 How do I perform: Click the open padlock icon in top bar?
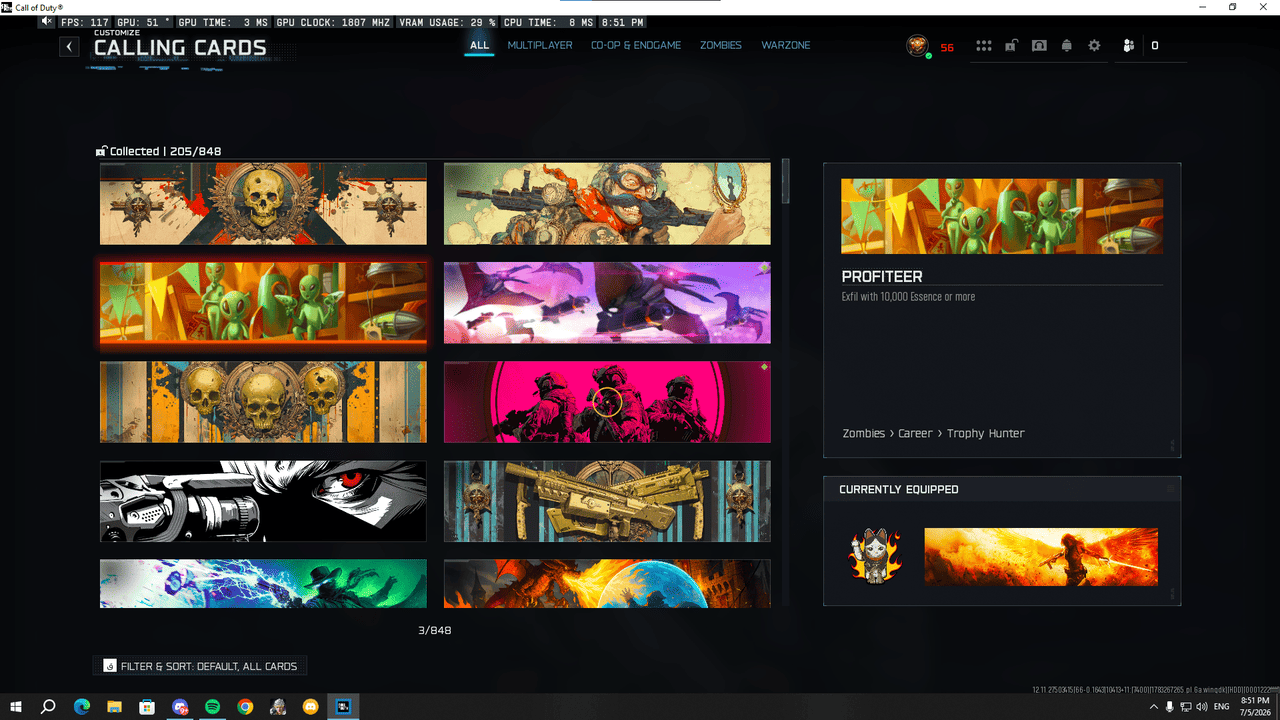(1012, 46)
